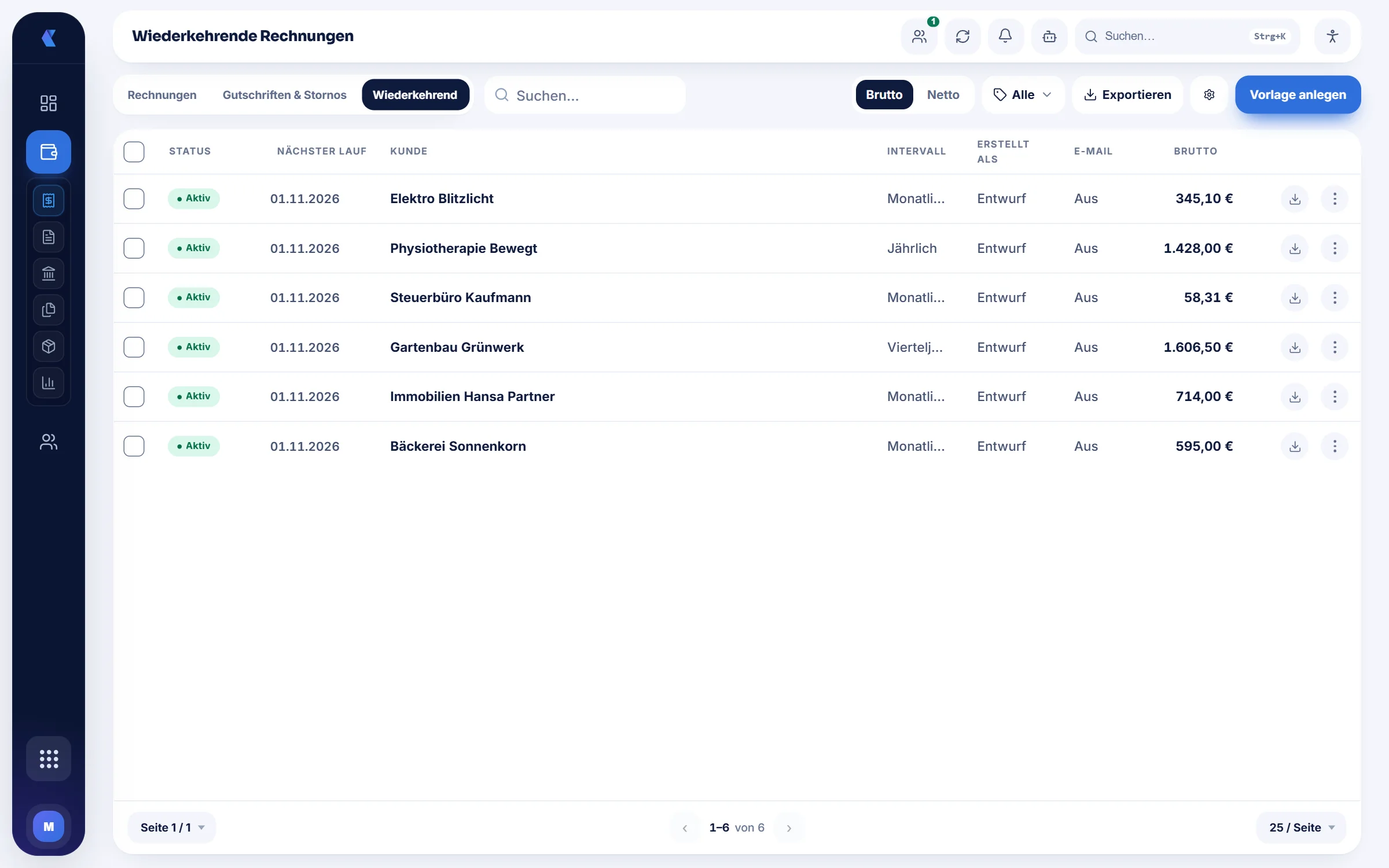Click the Vorlage anlegen button
The image size is (1389, 868).
[x=1298, y=95]
